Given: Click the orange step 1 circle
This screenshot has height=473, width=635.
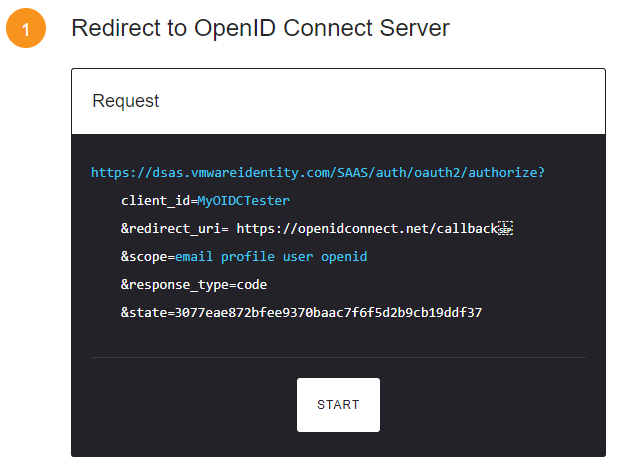Looking at the screenshot, I should click(x=26, y=29).
